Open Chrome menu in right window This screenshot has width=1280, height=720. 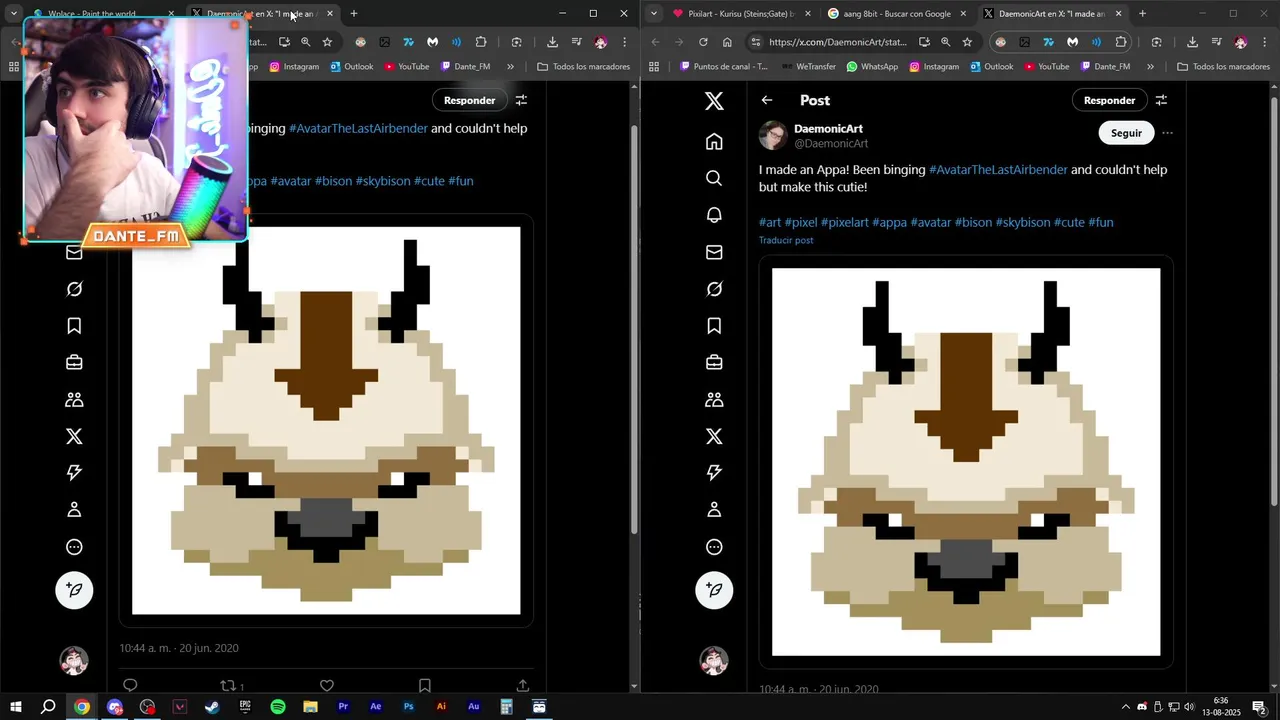click(x=1265, y=42)
